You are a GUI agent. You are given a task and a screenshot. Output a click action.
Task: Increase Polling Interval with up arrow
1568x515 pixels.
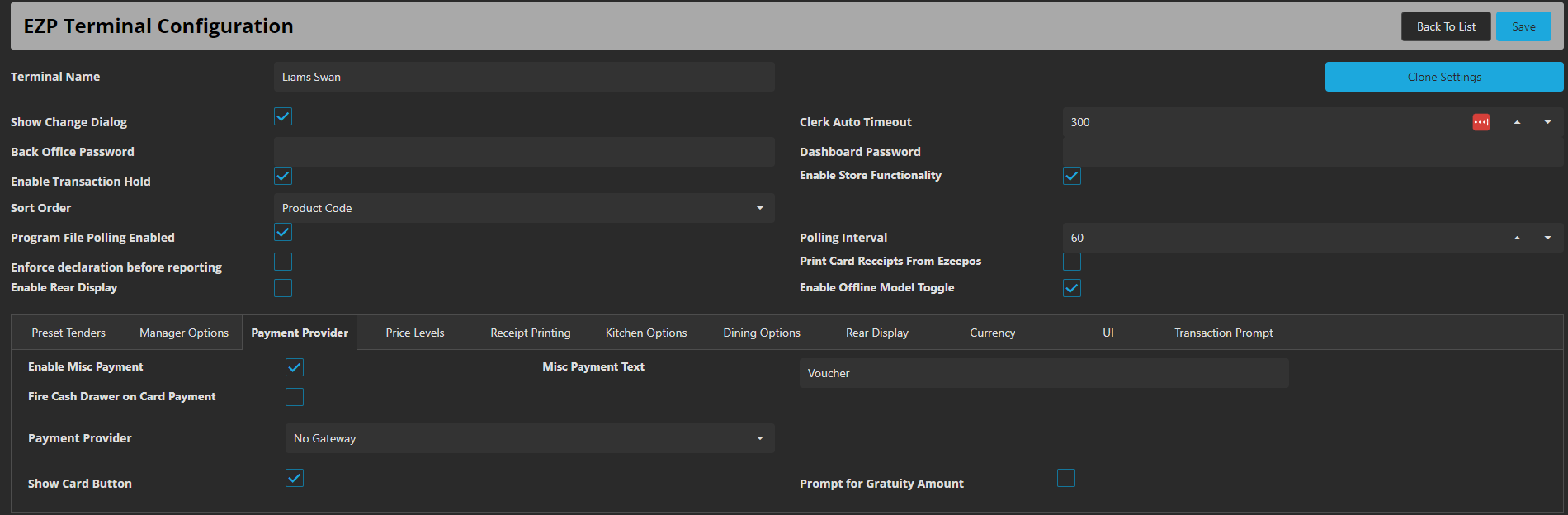pos(1517,238)
